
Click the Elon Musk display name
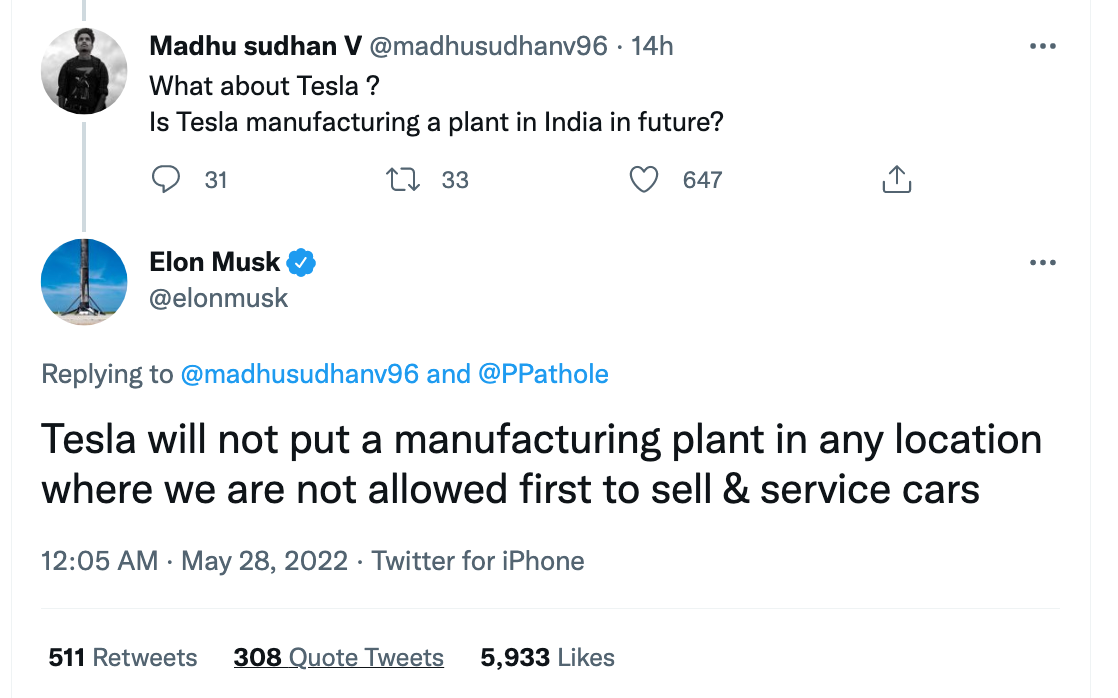pyautogui.click(x=215, y=263)
